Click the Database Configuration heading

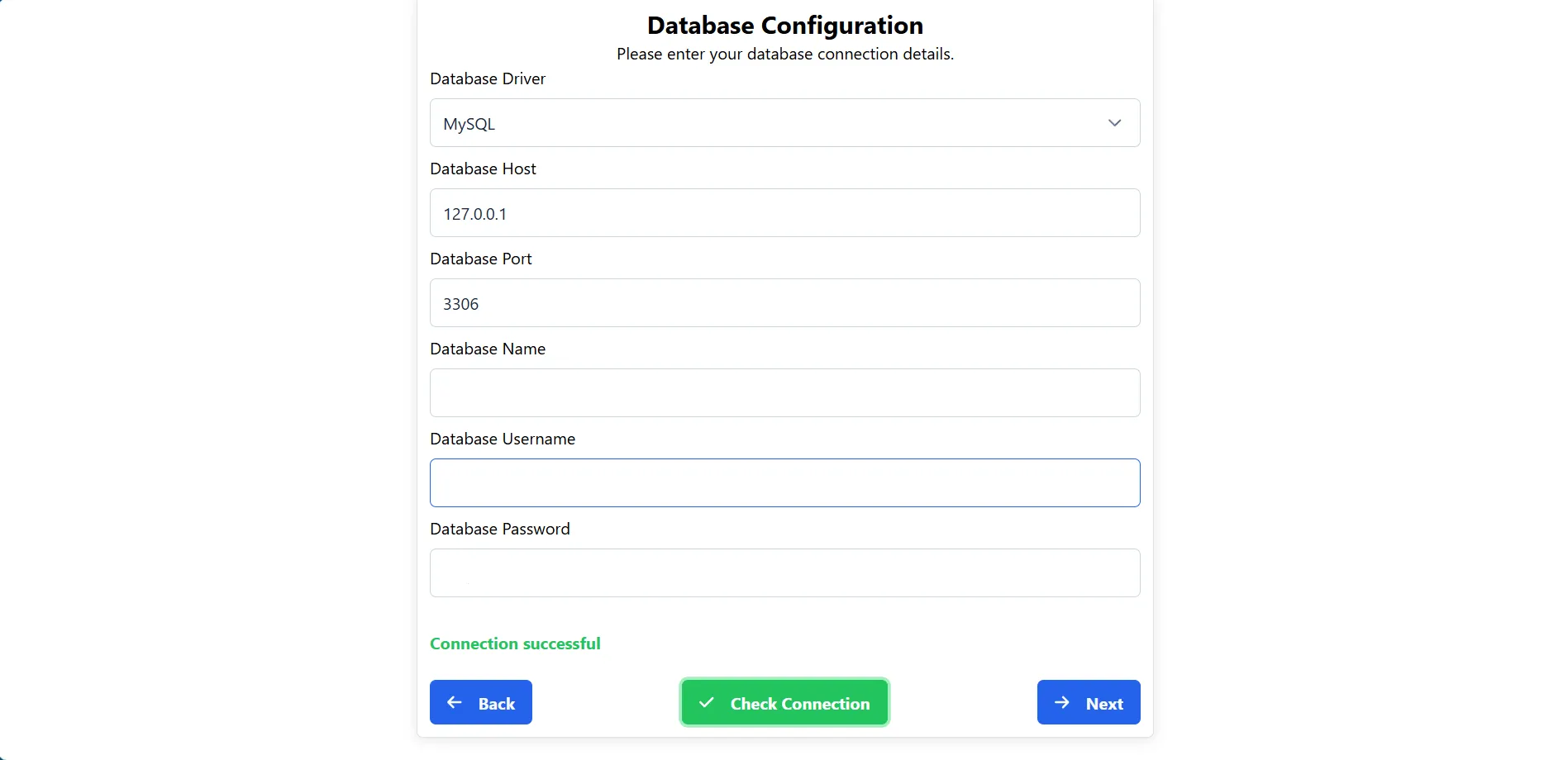point(784,25)
